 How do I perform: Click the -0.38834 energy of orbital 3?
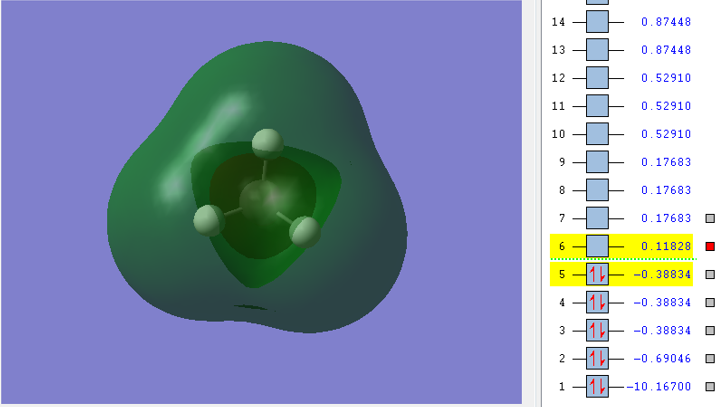[662, 331]
